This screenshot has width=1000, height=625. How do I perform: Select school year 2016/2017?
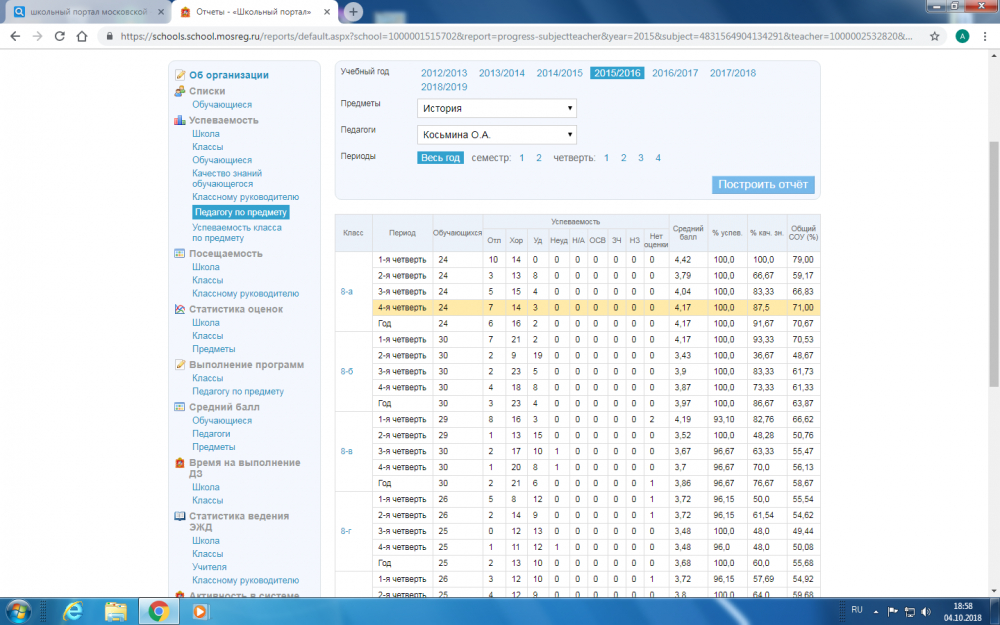[x=675, y=73]
